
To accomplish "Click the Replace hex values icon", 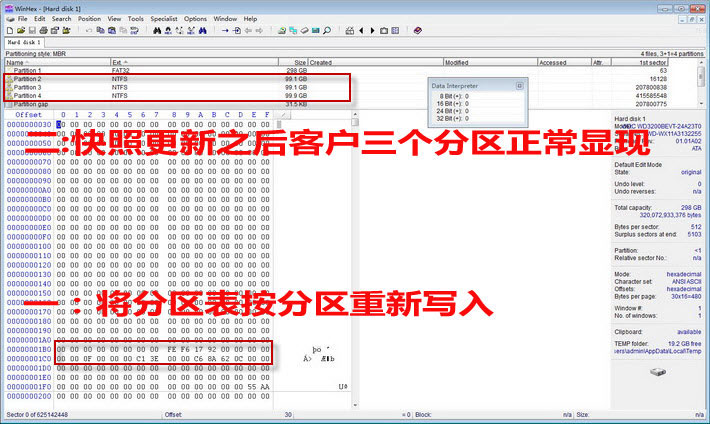I will [191, 30].
